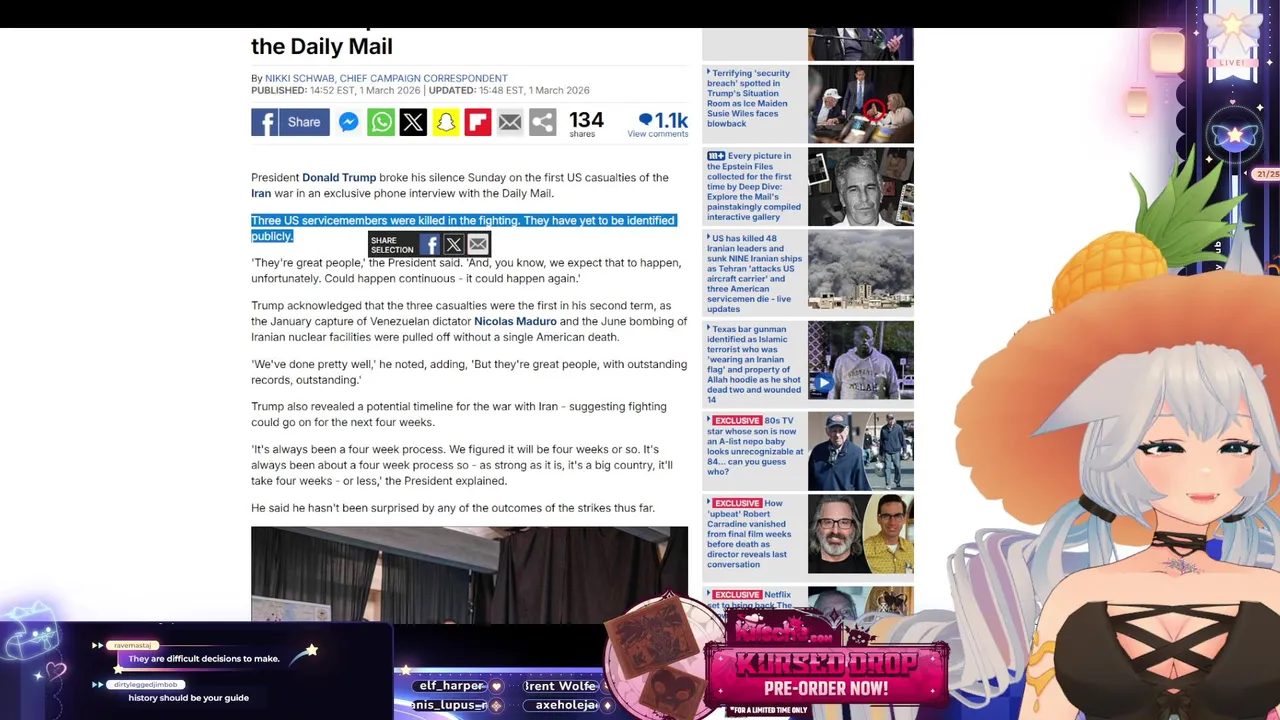1280x720 pixels.
Task: Open 80s TV star nepo baby story
Action: (754, 446)
